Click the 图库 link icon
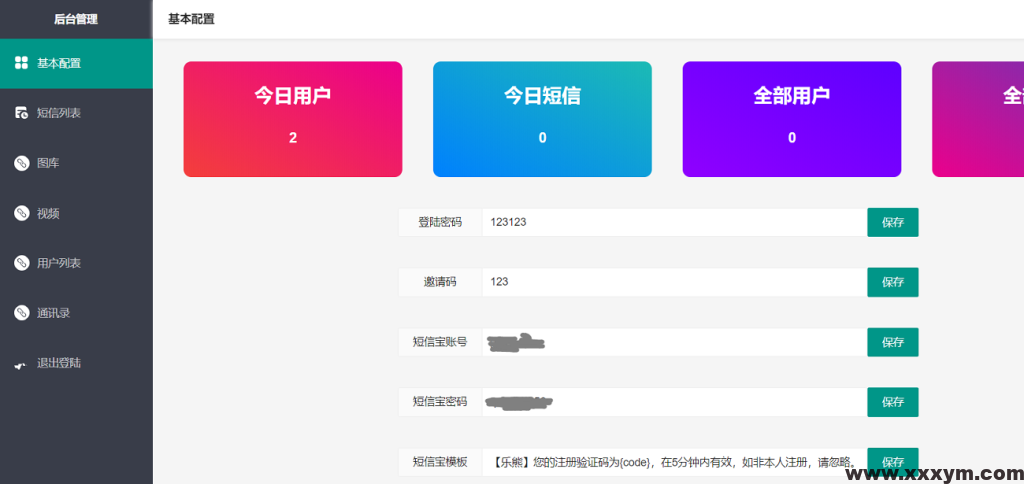The width and height of the screenshot is (1024, 484). pyautogui.click(x=21, y=163)
